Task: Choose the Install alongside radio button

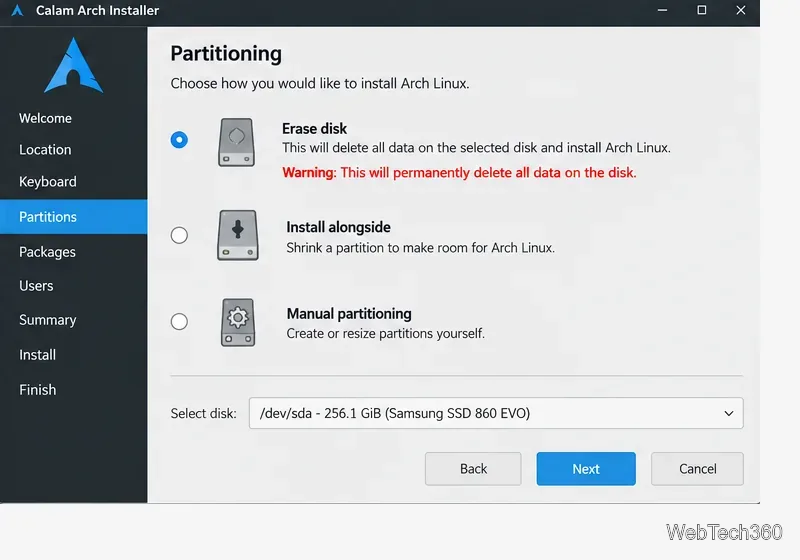Action: click(x=179, y=235)
